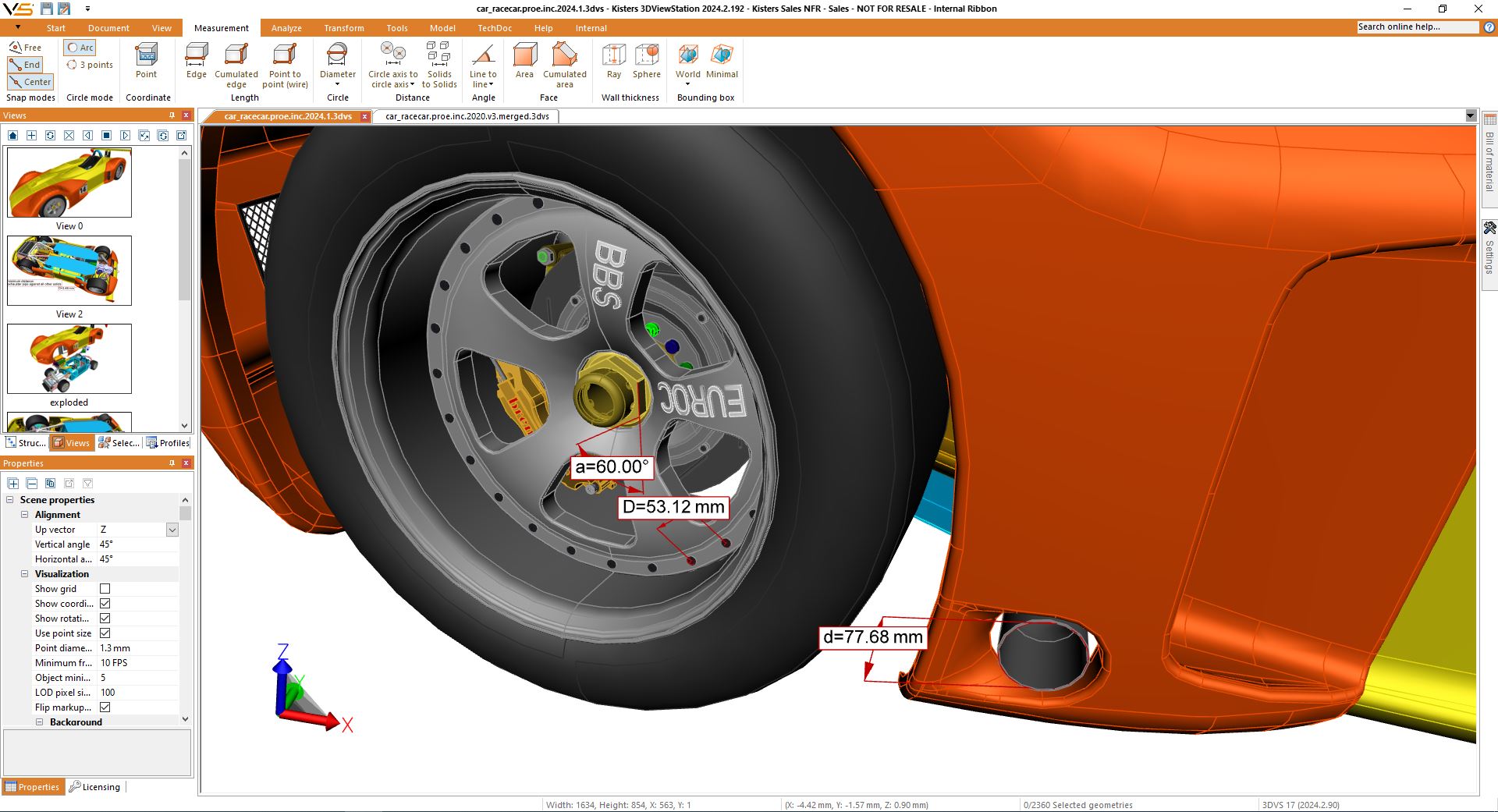
Task: Click the Minimal bounding box icon
Action: click(722, 62)
